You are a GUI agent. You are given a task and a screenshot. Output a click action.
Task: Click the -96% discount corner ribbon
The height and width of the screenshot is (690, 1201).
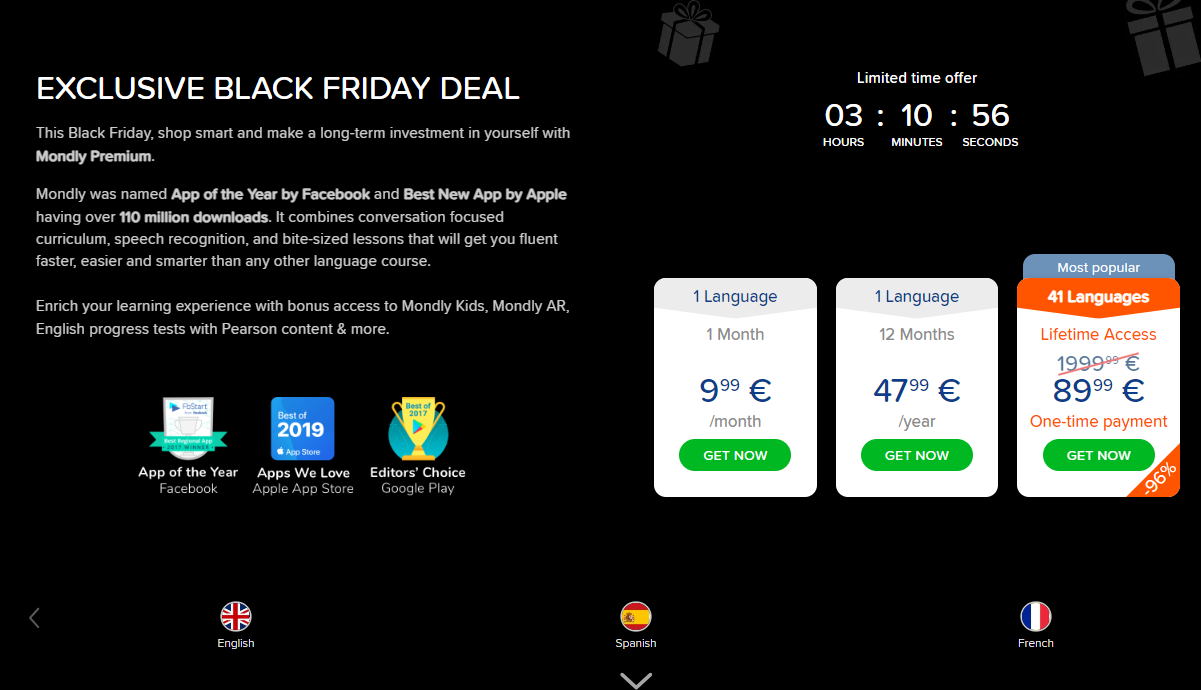tap(1158, 475)
